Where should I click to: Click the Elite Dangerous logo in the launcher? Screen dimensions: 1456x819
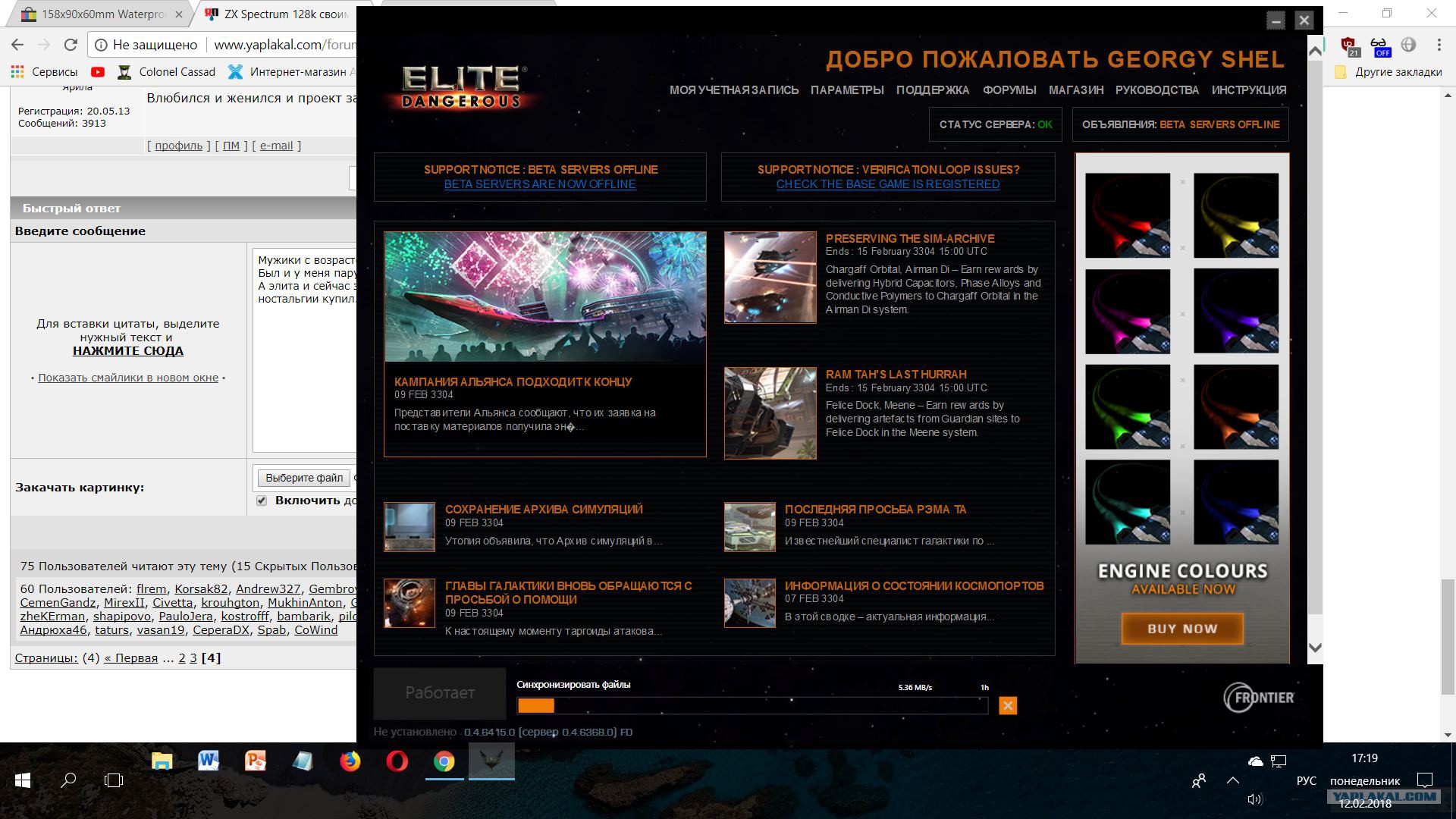pyautogui.click(x=462, y=86)
